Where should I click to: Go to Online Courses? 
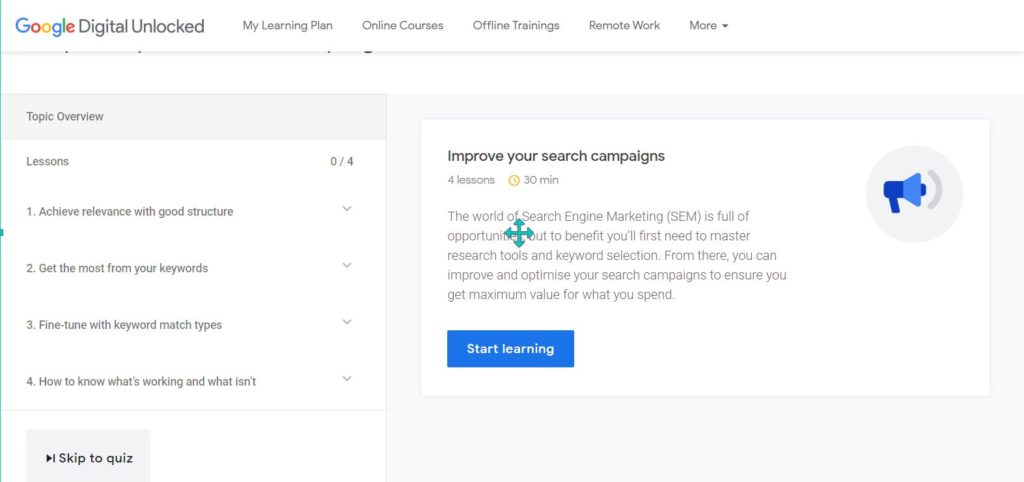coord(402,25)
